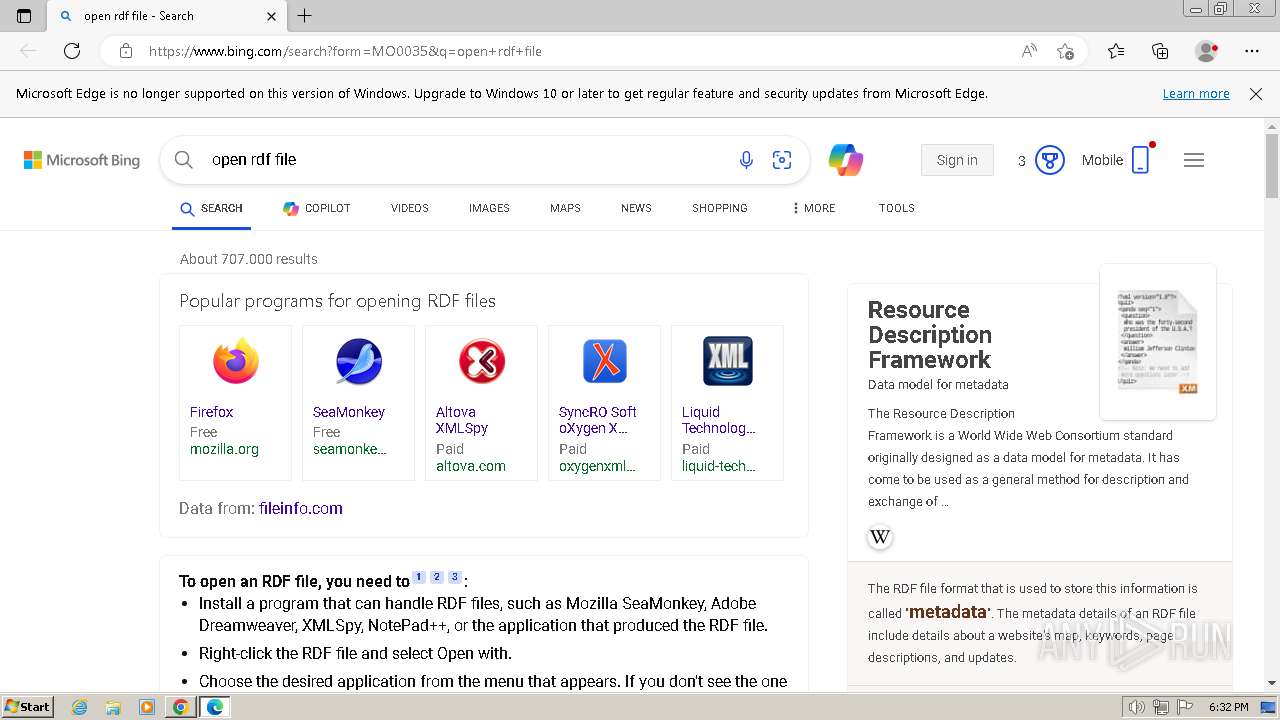Open the Altova XMLSpy link

pyautogui.click(x=462, y=420)
